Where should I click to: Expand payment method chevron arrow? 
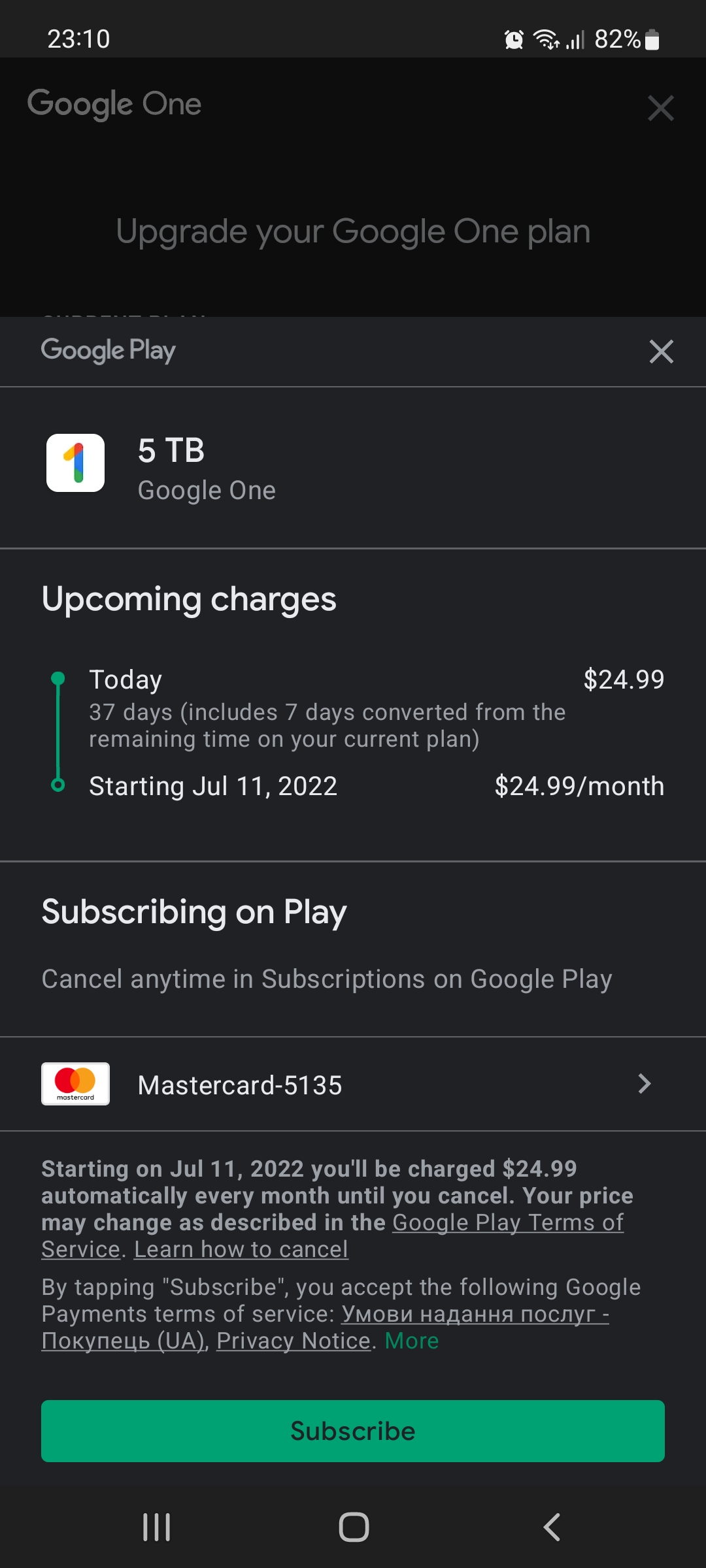coord(645,1084)
